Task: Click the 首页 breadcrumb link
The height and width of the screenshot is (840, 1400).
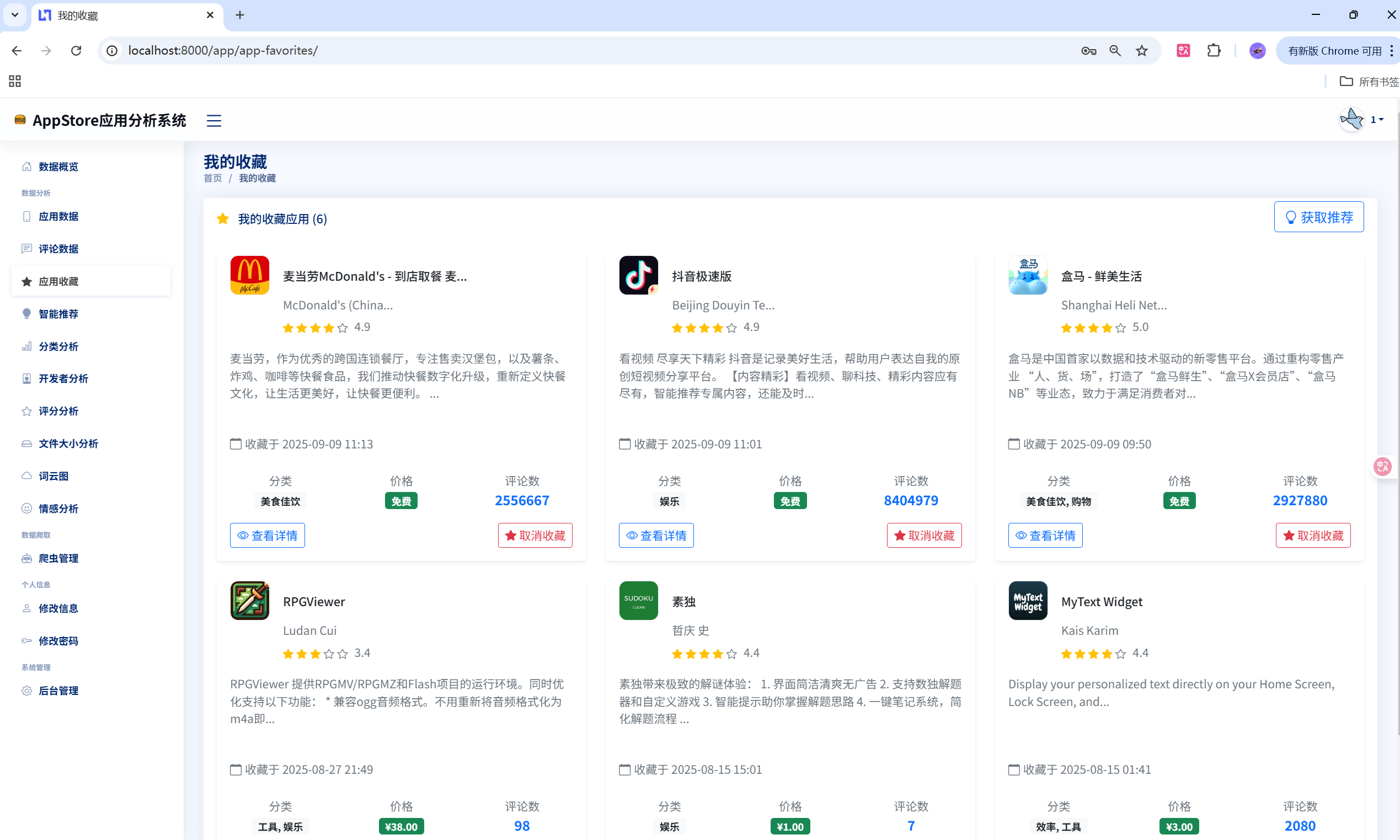Action: pos(213,178)
